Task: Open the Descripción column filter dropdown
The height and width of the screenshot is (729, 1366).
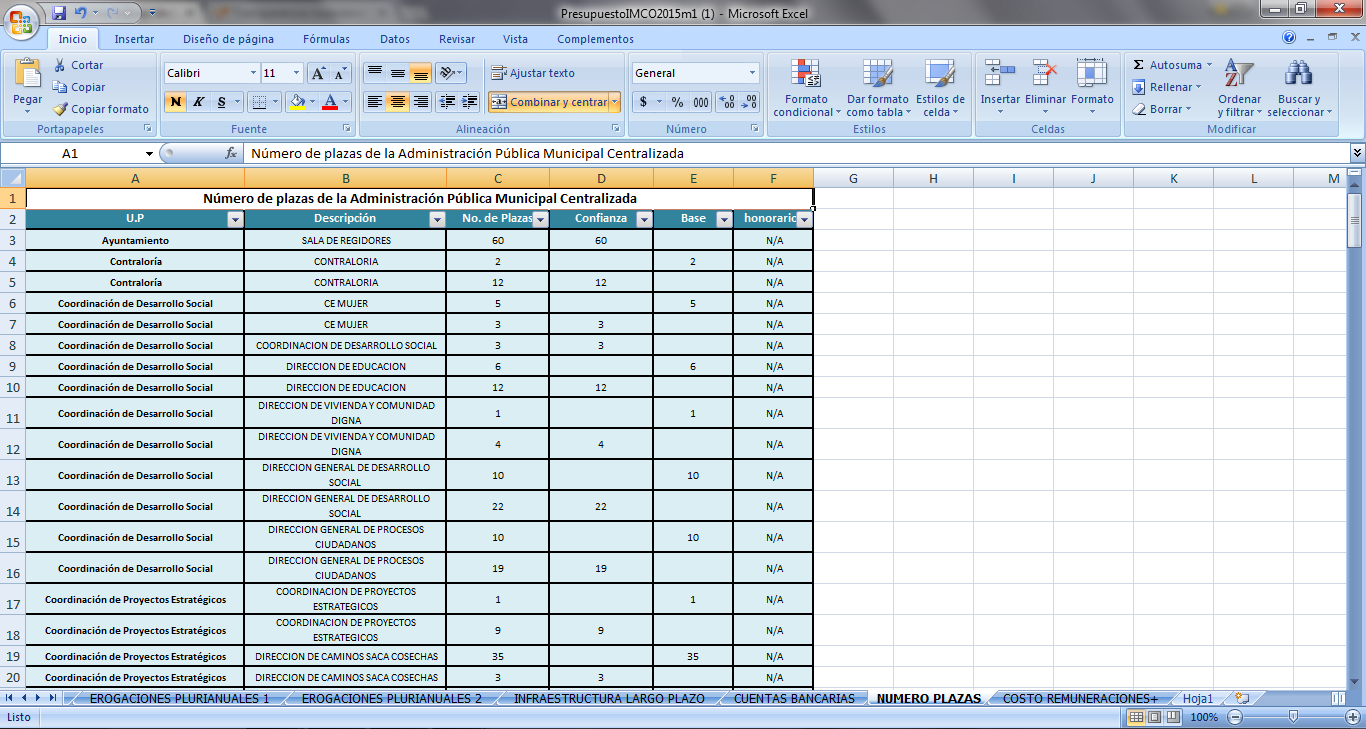Action: 437,219
